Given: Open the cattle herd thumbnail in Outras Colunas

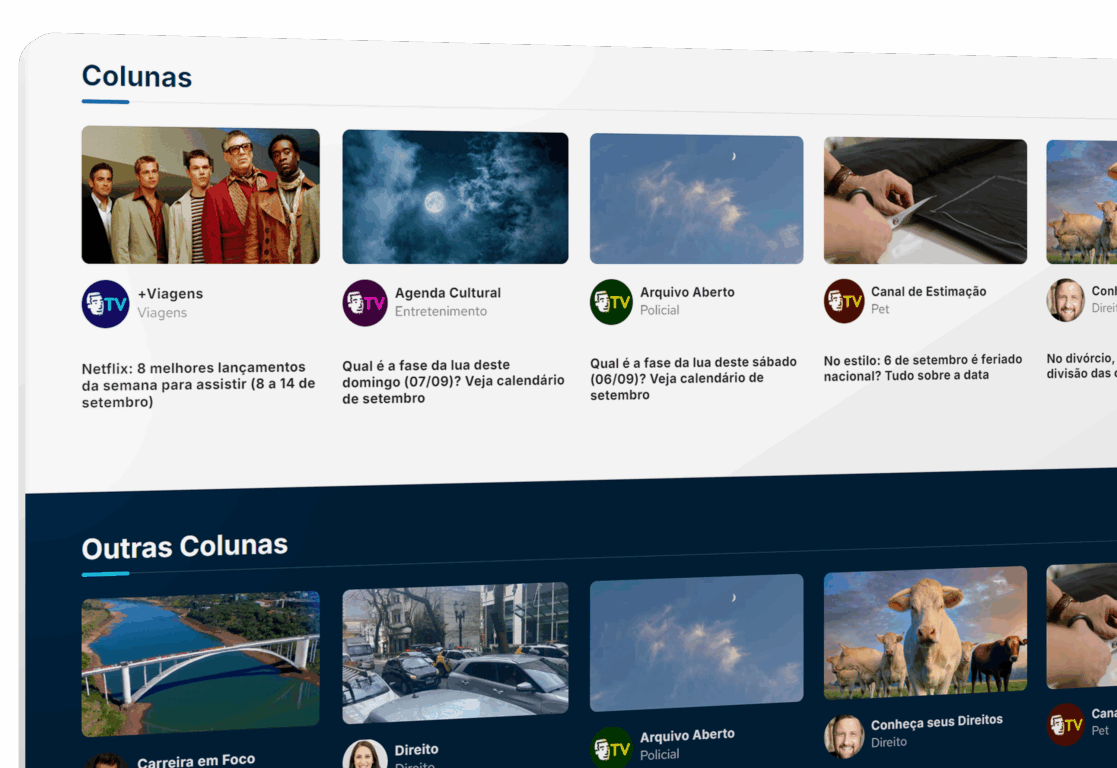Looking at the screenshot, I should click(x=925, y=633).
